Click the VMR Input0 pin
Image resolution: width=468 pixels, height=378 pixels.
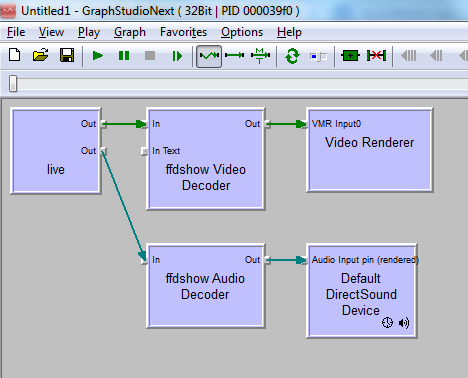click(304, 124)
